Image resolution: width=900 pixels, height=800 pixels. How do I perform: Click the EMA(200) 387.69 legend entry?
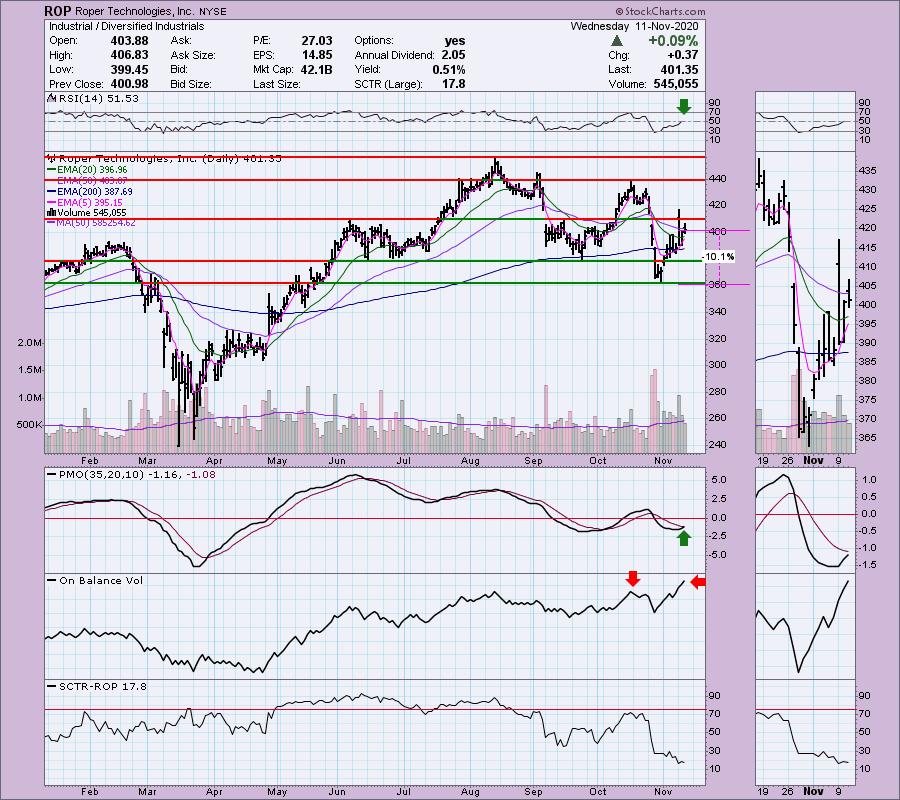click(x=90, y=192)
